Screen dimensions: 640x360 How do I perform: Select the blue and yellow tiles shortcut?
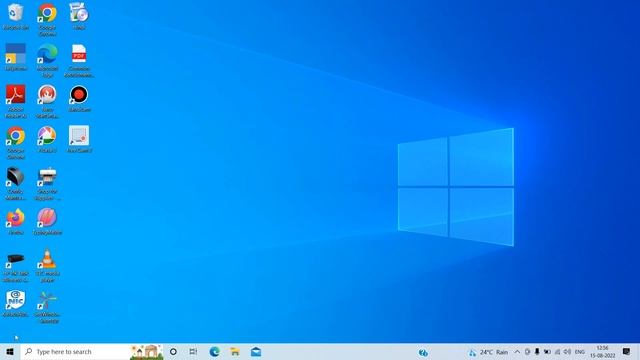tap(16, 57)
